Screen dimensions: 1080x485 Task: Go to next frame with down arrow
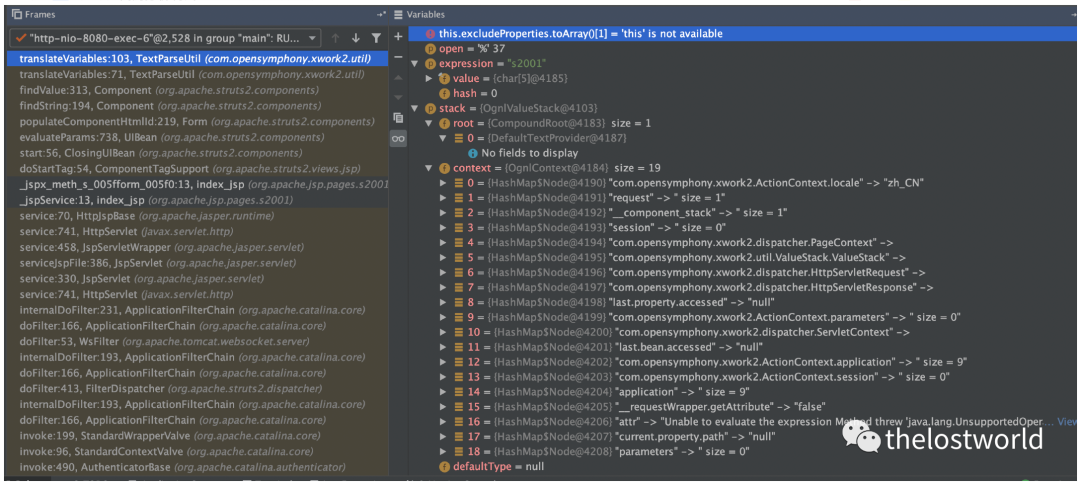(355, 38)
